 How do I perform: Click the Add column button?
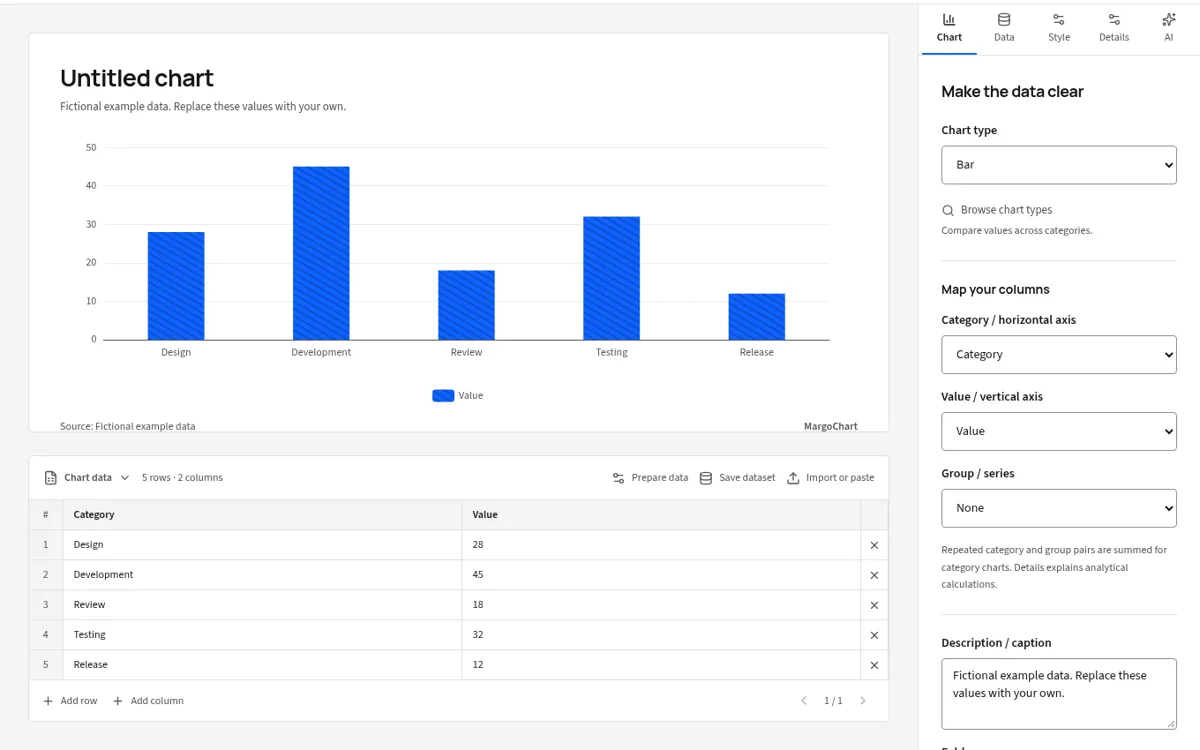[148, 701]
